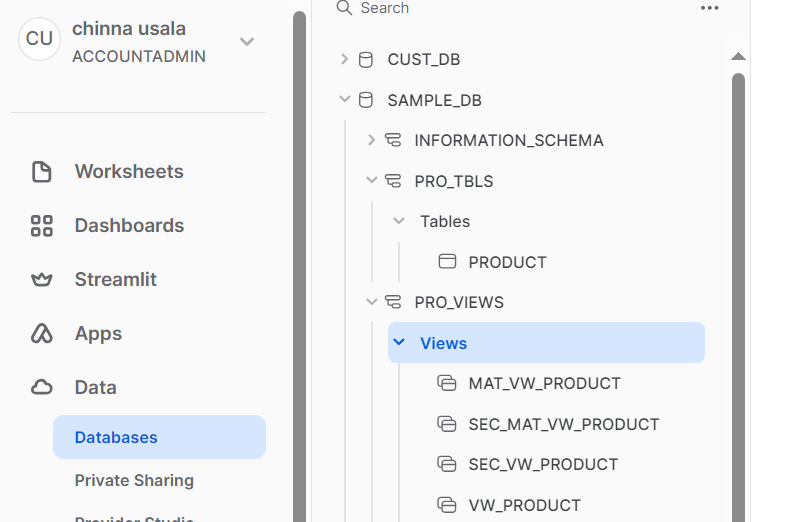Viewport: 795px width, 522px height.
Task: Expand the CUST_DB database node
Action: [x=344, y=59]
